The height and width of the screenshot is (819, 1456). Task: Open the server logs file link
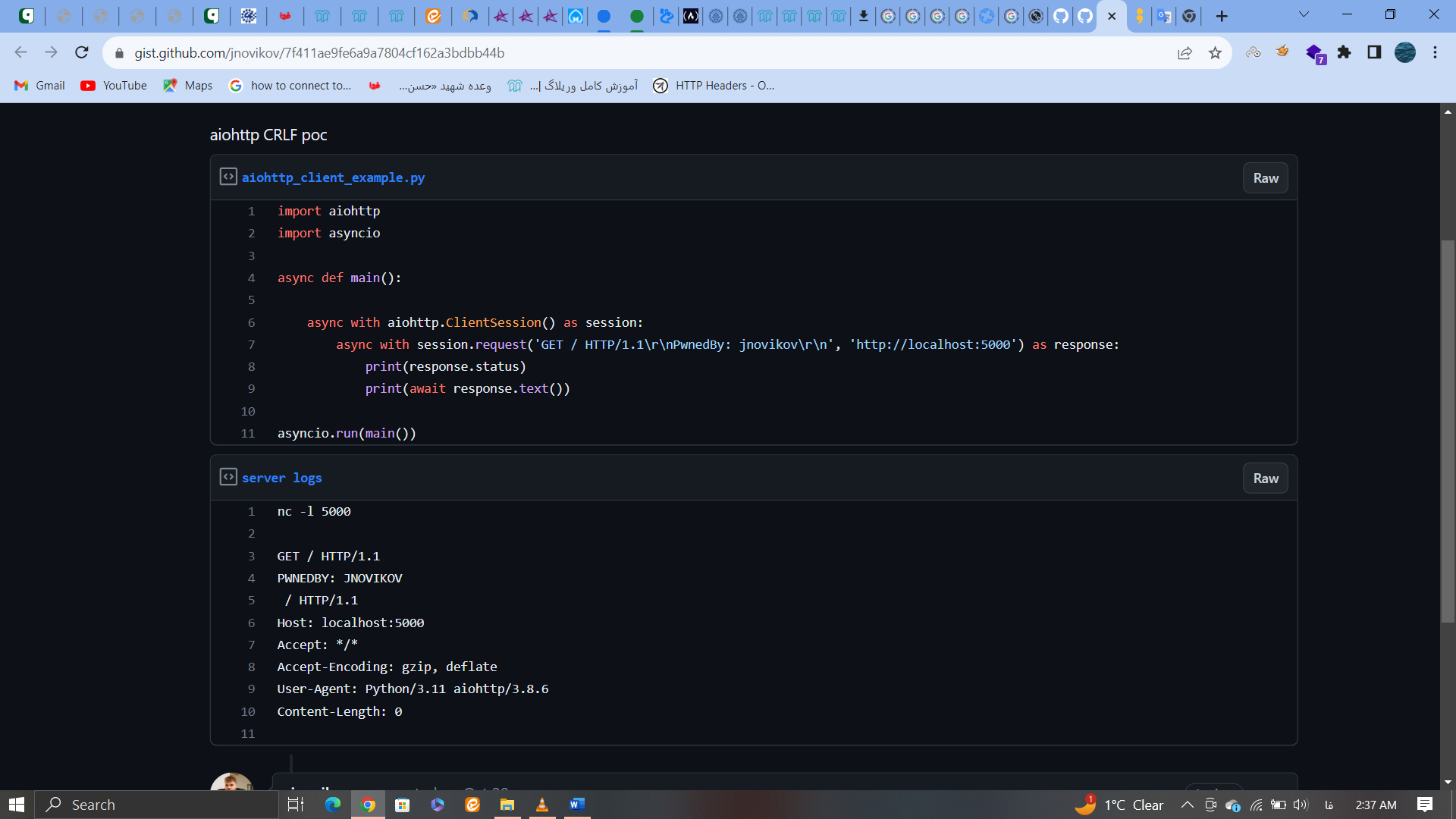tap(281, 478)
